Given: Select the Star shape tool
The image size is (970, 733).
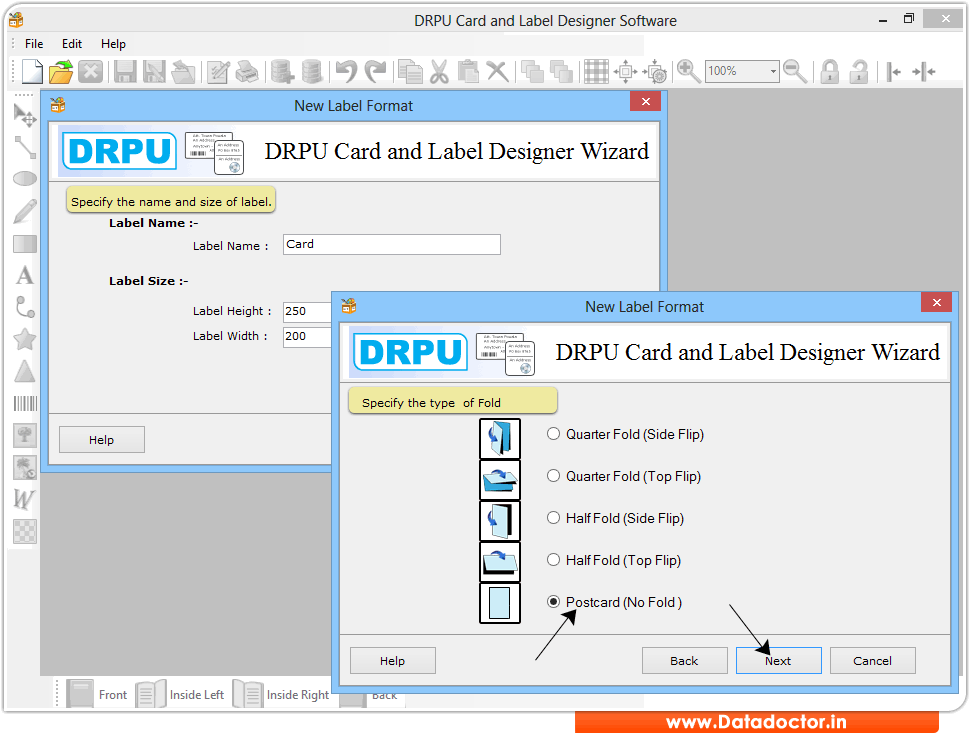Looking at the screenshot, I should click(24, 339).
